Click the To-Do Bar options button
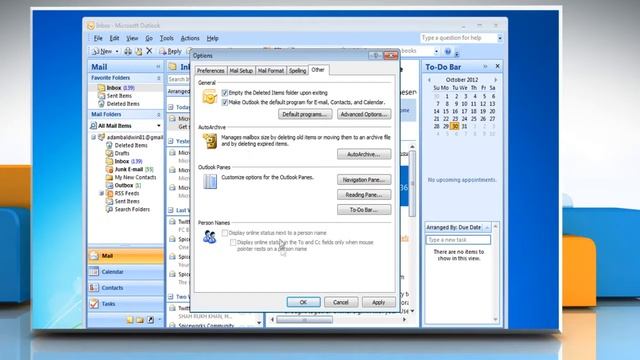640x360 pixels. [x=364, y=210]
